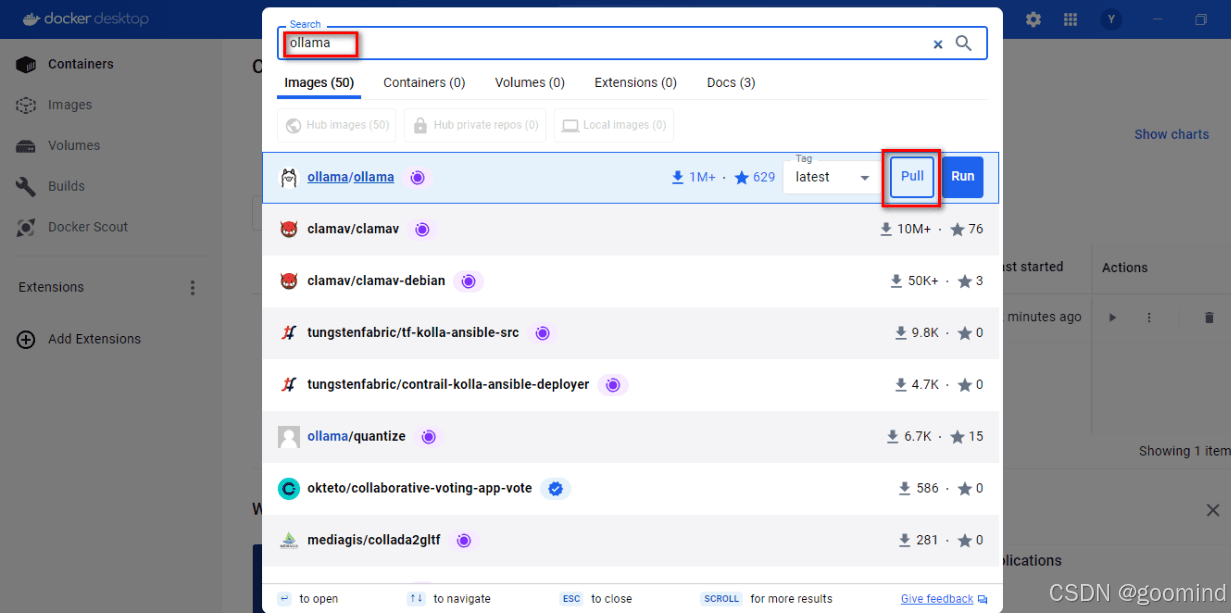Click the badge beside contrail-kolla-ansible-deployer
The height and width of the screenshot is (613, 1231).
click(613, 385)
